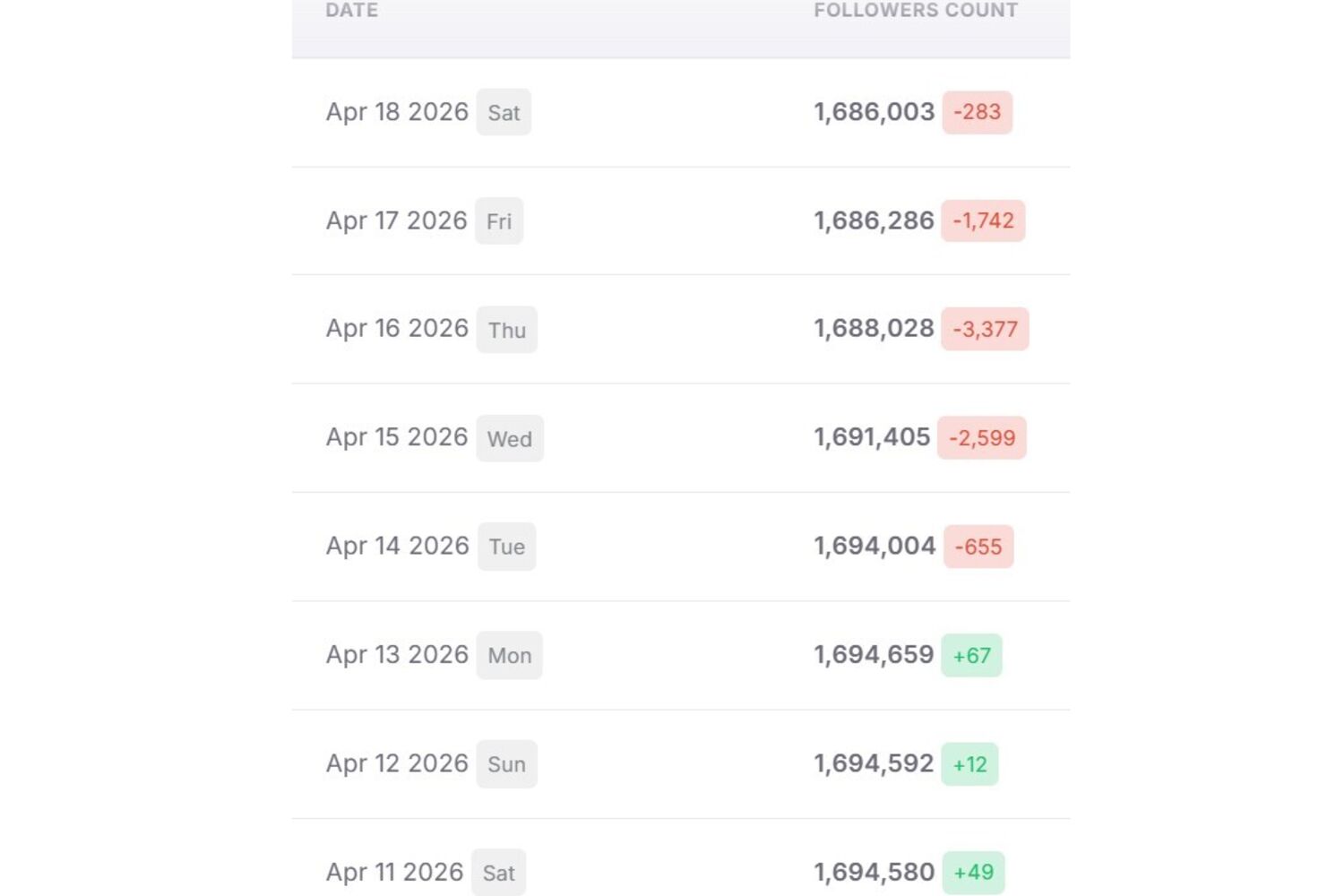Viewport: 1344px width, 896px height.
Task: Select the -283 change badge
Action: point(977,113)
